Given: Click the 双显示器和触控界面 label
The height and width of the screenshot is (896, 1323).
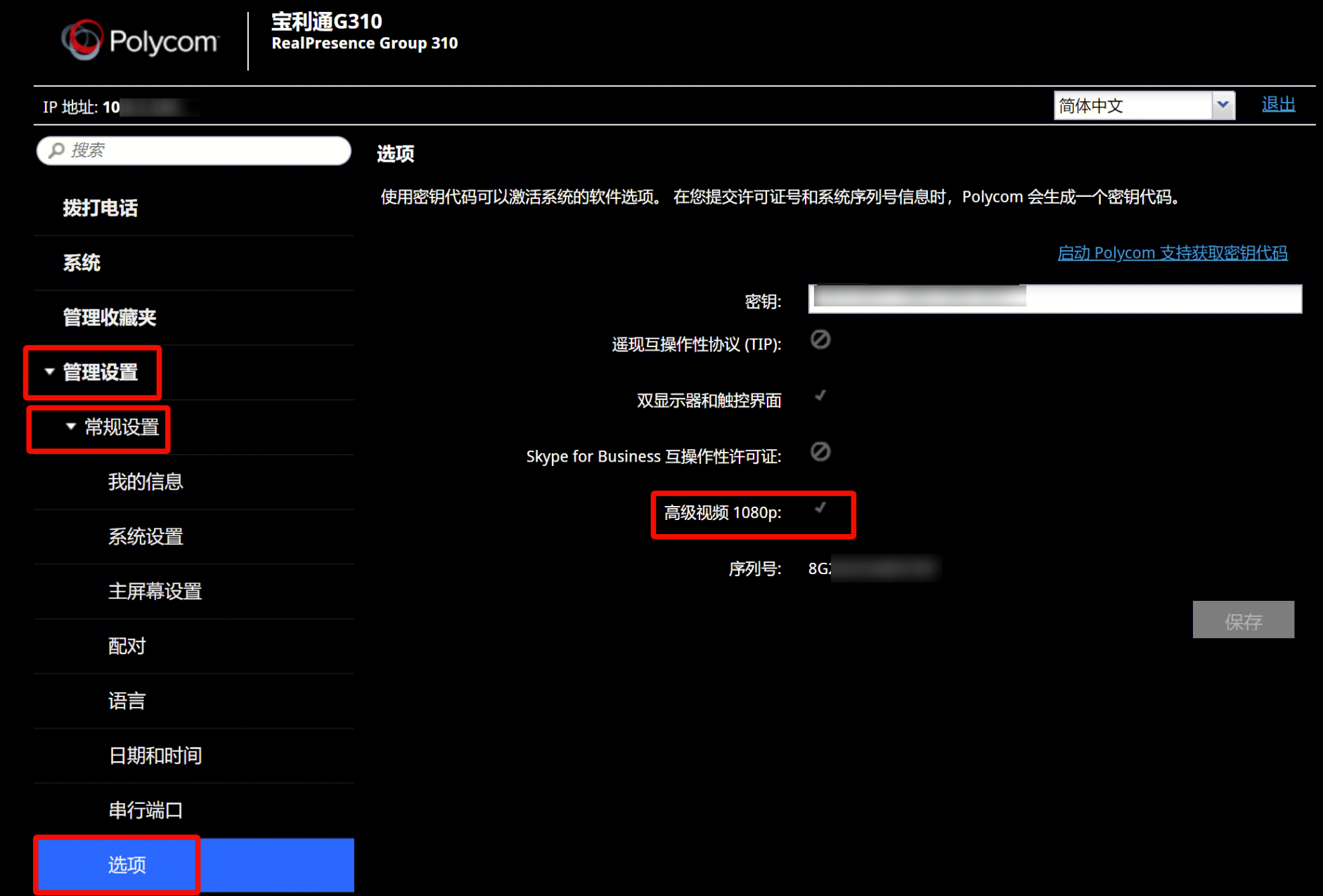Looking at the screenshot, I should (x=709, y=401).
